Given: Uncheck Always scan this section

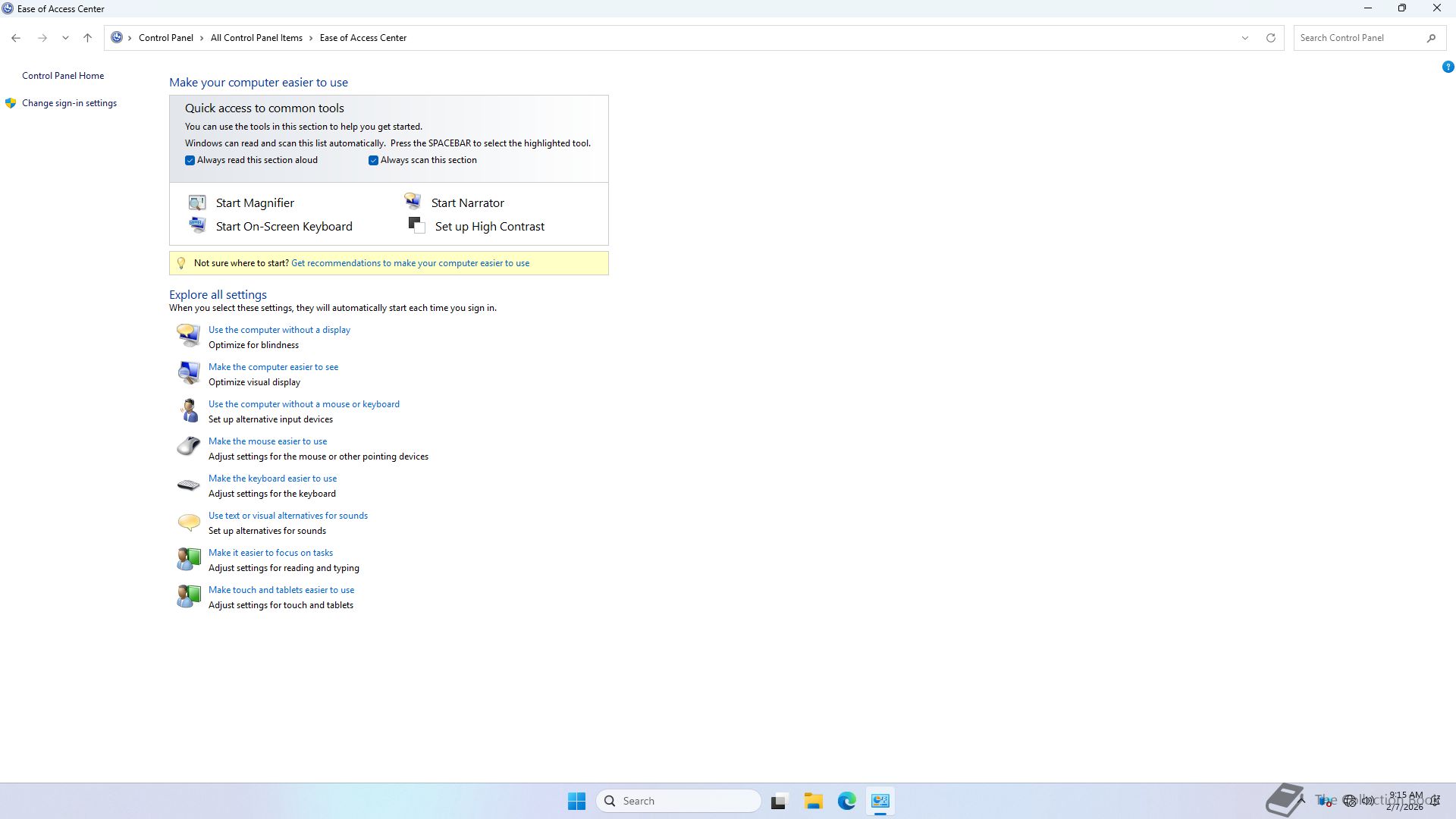Looking at the screenshot, I should 373,160.
